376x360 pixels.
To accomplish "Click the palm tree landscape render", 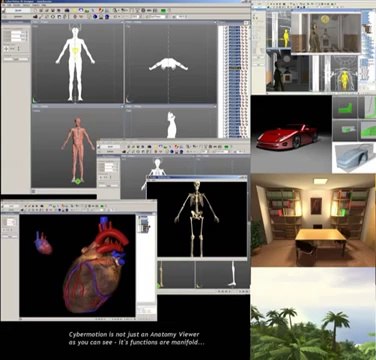I will [x=313, y=314].
